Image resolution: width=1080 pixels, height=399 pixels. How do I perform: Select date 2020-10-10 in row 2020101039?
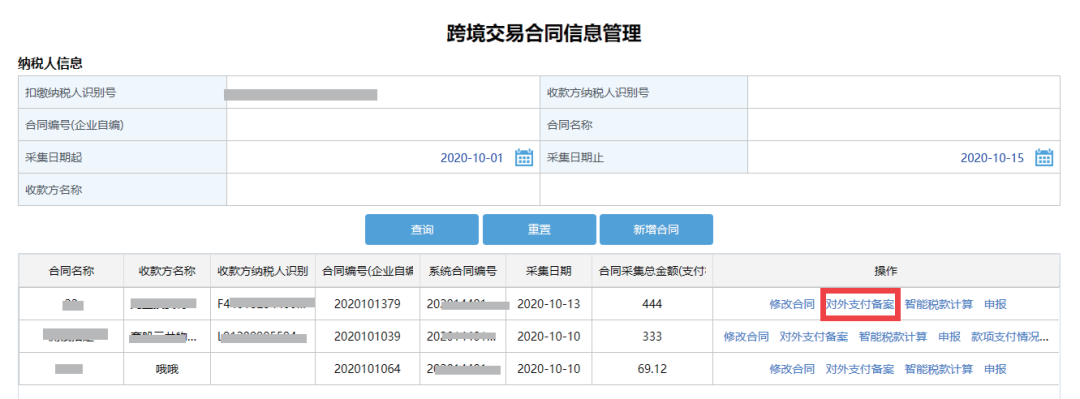[x=549, y=337]
